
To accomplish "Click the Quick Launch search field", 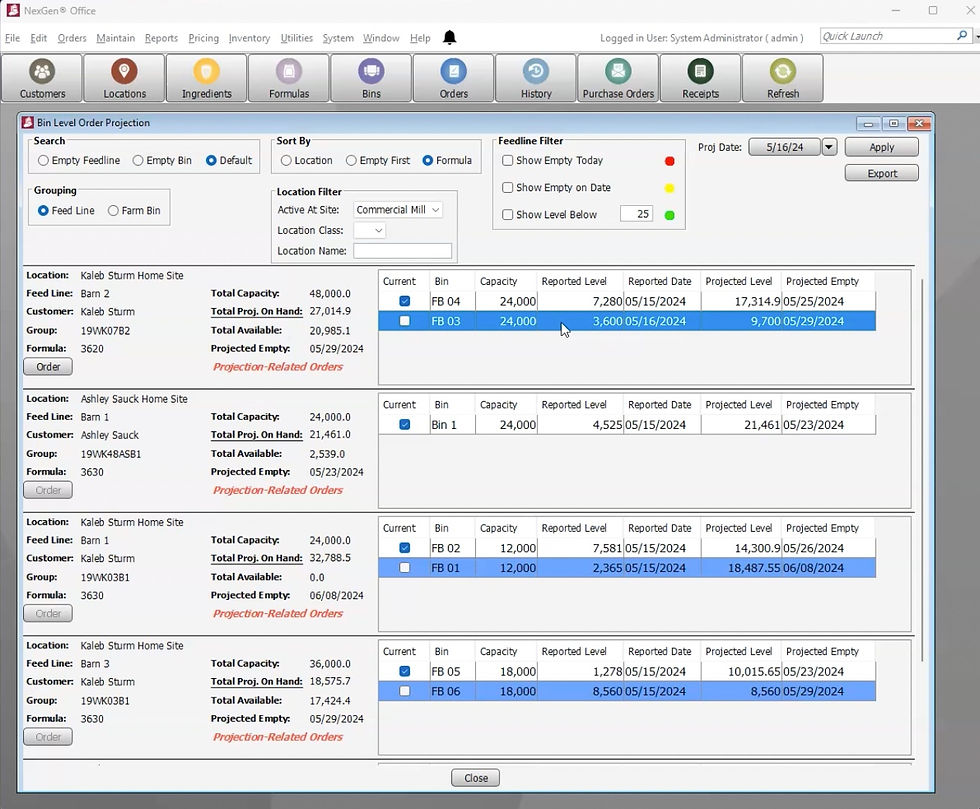I will (x=888, y=36).
